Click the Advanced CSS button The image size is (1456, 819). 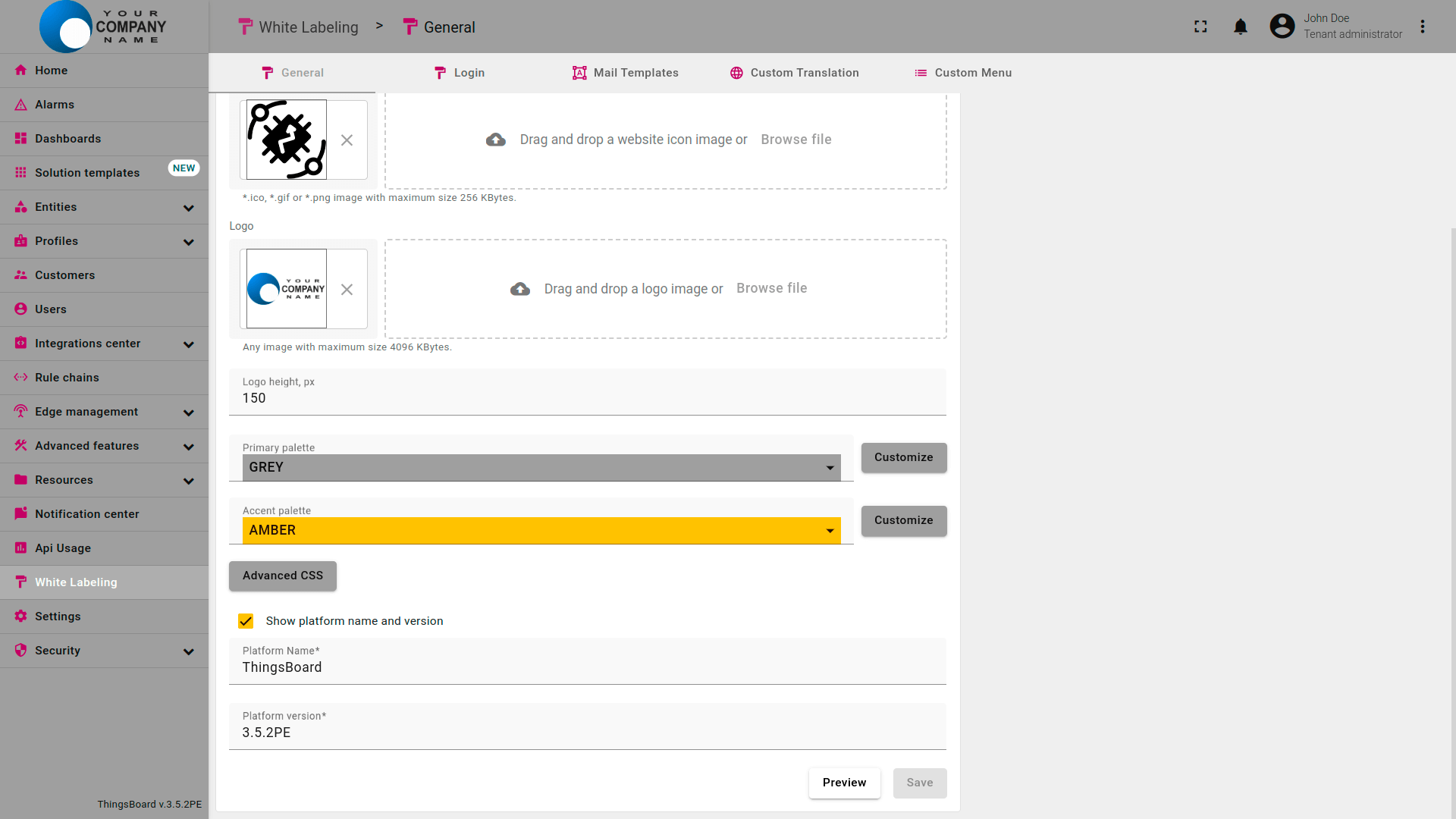pyautogui.click(x=283, y=576)
